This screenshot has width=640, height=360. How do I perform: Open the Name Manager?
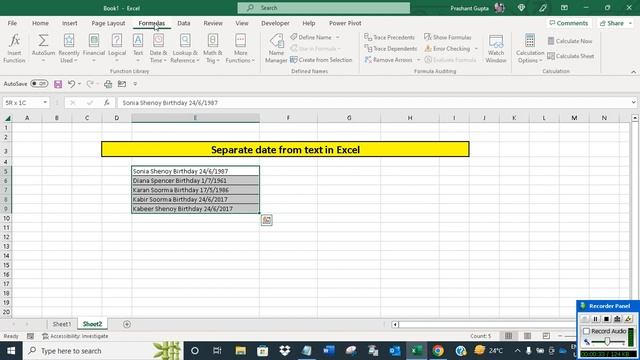276,48
